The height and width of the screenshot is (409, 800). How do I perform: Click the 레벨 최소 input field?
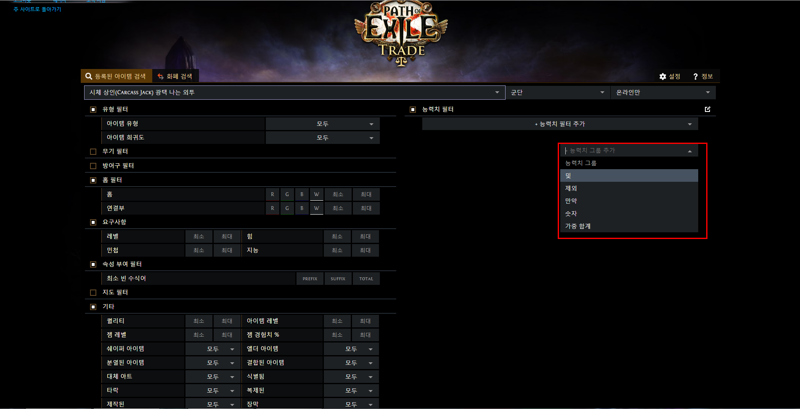coord(198,237)
